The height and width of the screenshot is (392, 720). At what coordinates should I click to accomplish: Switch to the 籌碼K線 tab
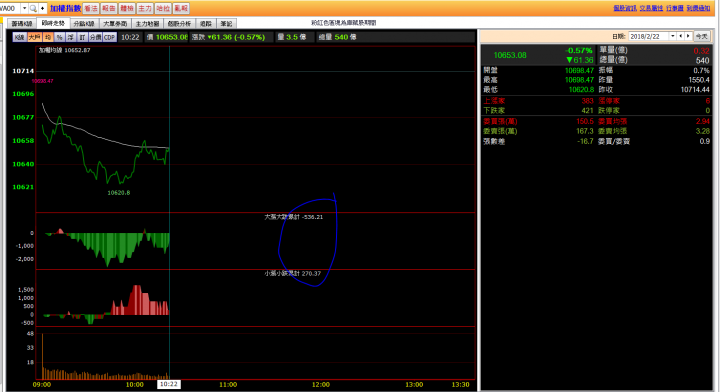coord(22,23)
